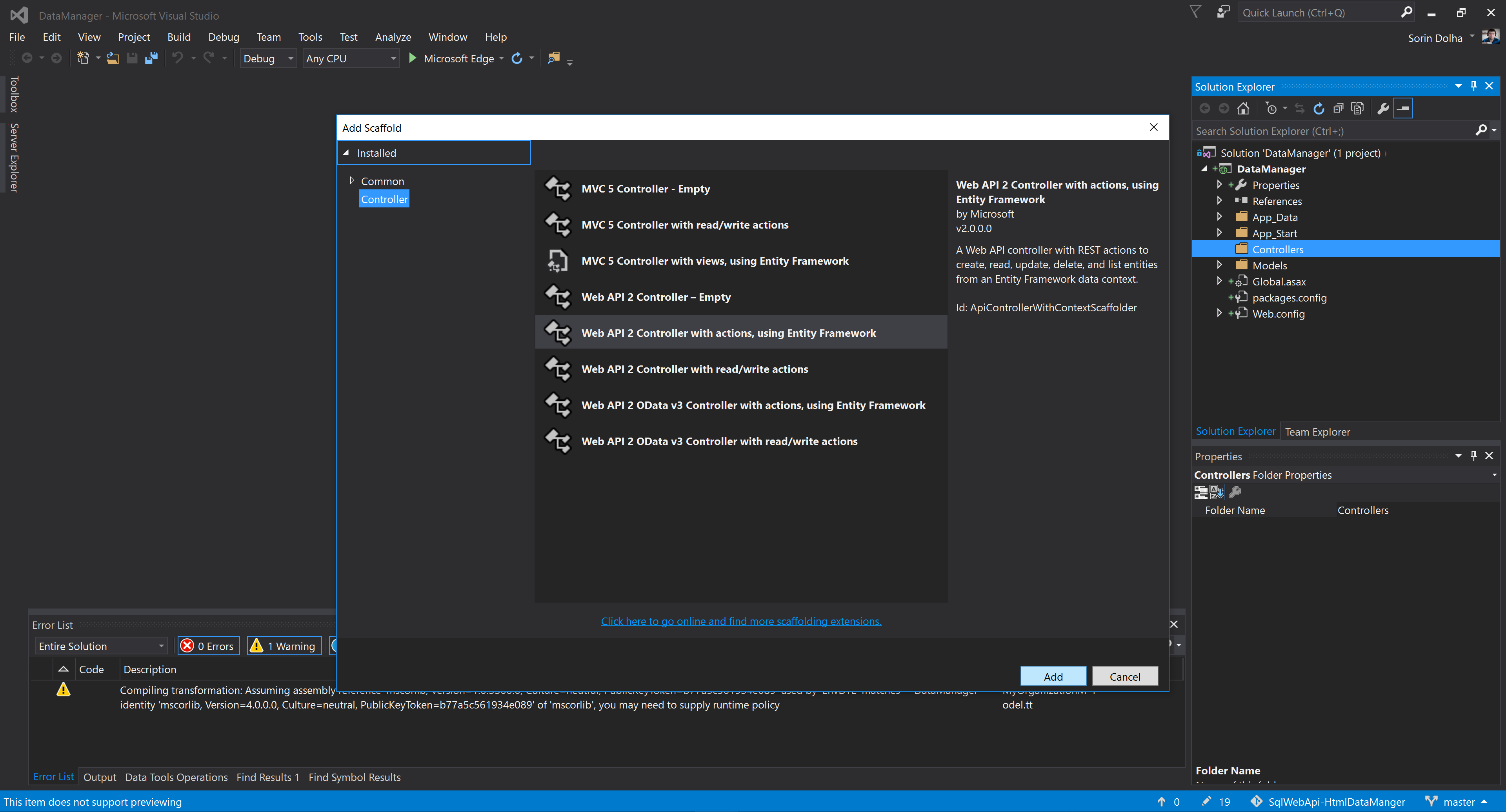Toggle Preview Selected Items button in Solution Explorer
This screenshot has width=1506, height=812.
(x=1402, y=109)
